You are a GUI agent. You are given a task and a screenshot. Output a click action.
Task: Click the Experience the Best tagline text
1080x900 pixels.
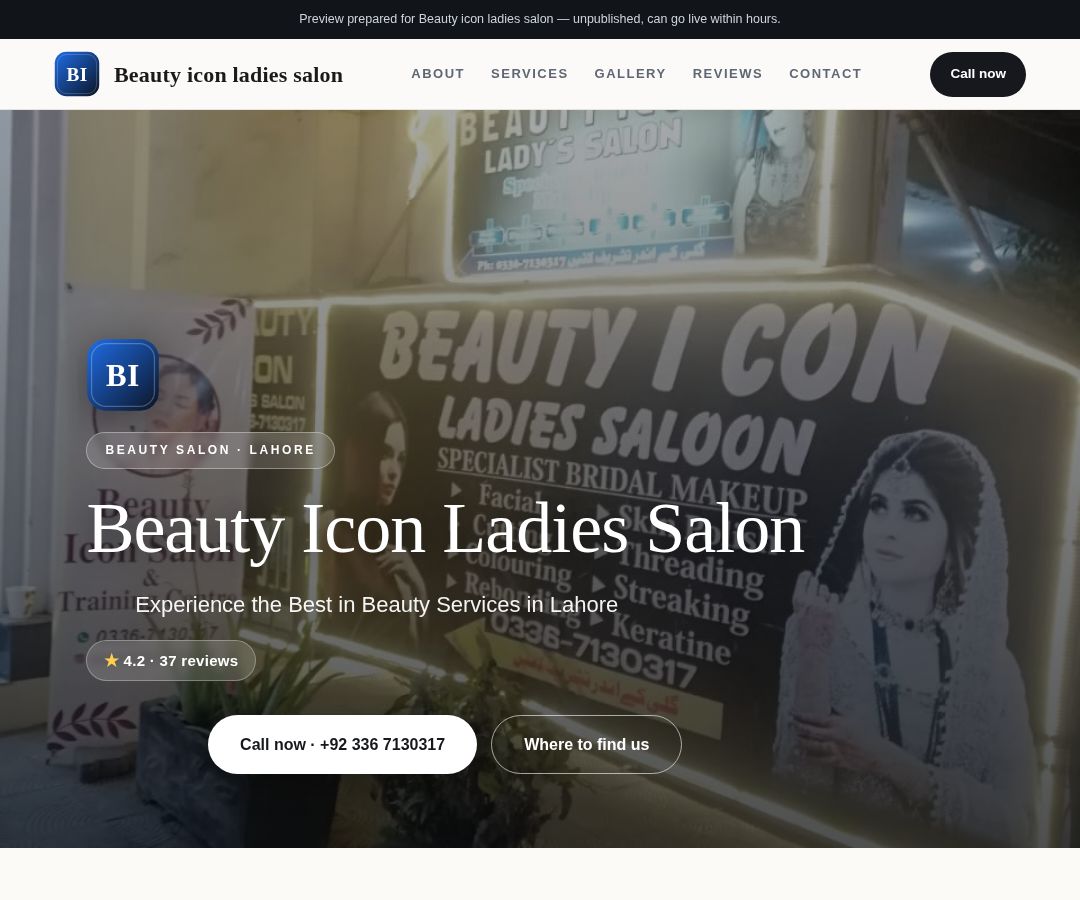pos(376,605)
